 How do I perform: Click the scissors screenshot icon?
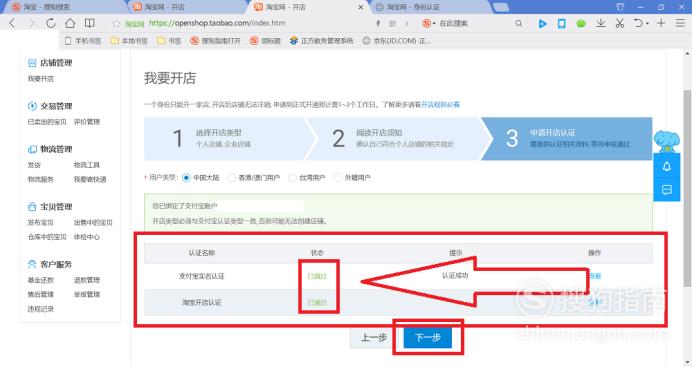click(620, 23)
